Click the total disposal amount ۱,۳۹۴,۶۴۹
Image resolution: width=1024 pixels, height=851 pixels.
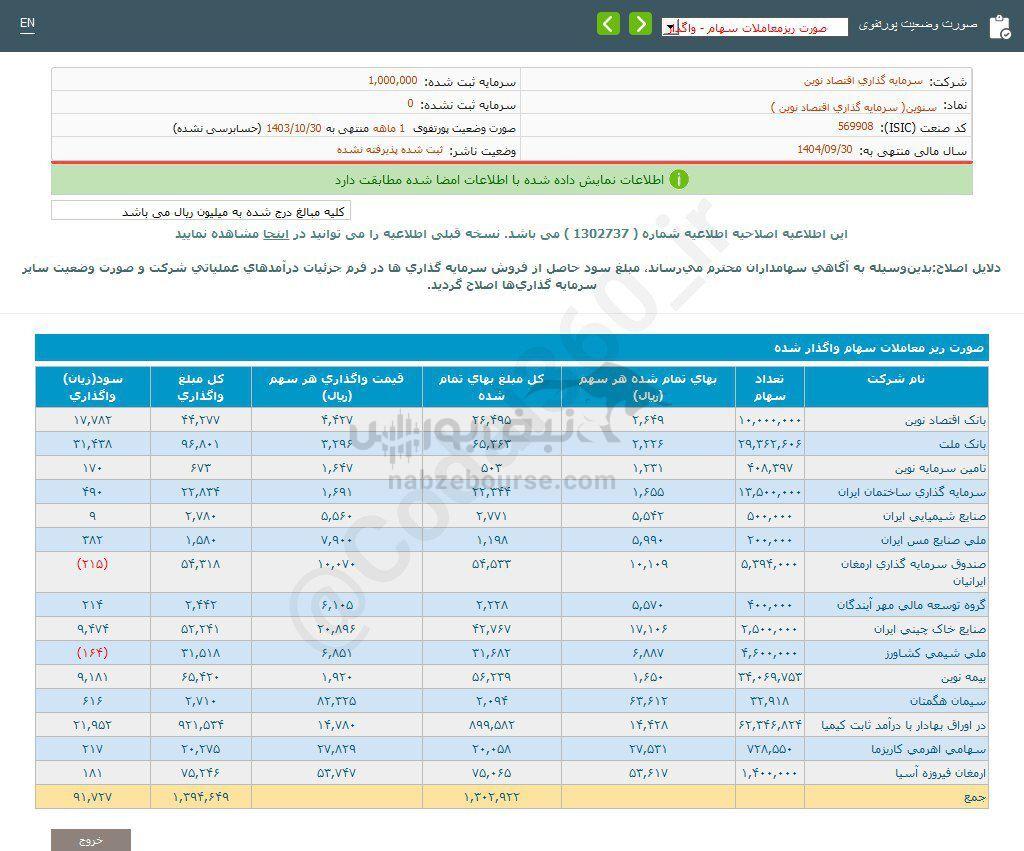pyautogui.click(x=200, y=797)
